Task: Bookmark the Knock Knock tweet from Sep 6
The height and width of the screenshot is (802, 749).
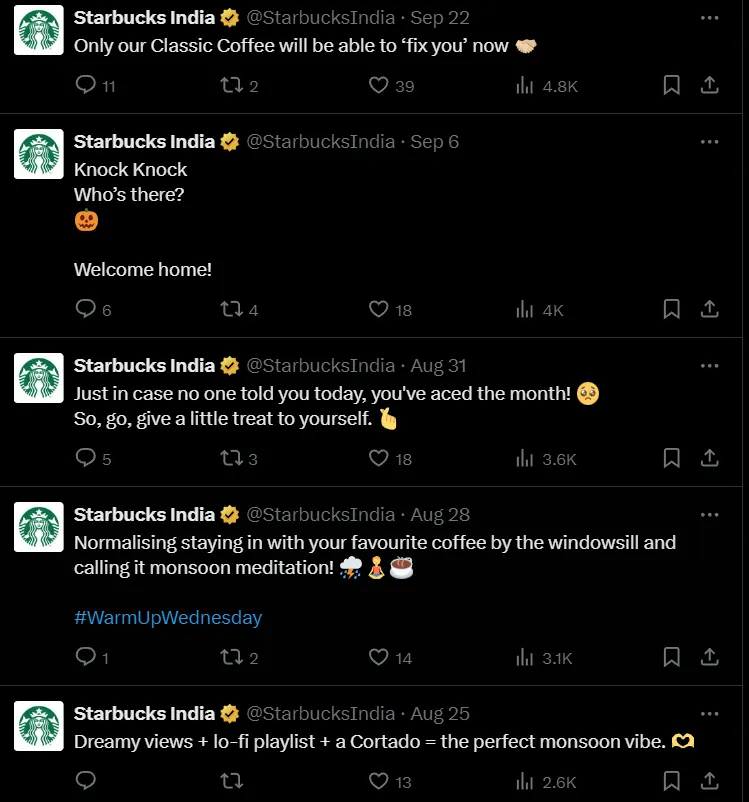Action: tap(671, 309)
